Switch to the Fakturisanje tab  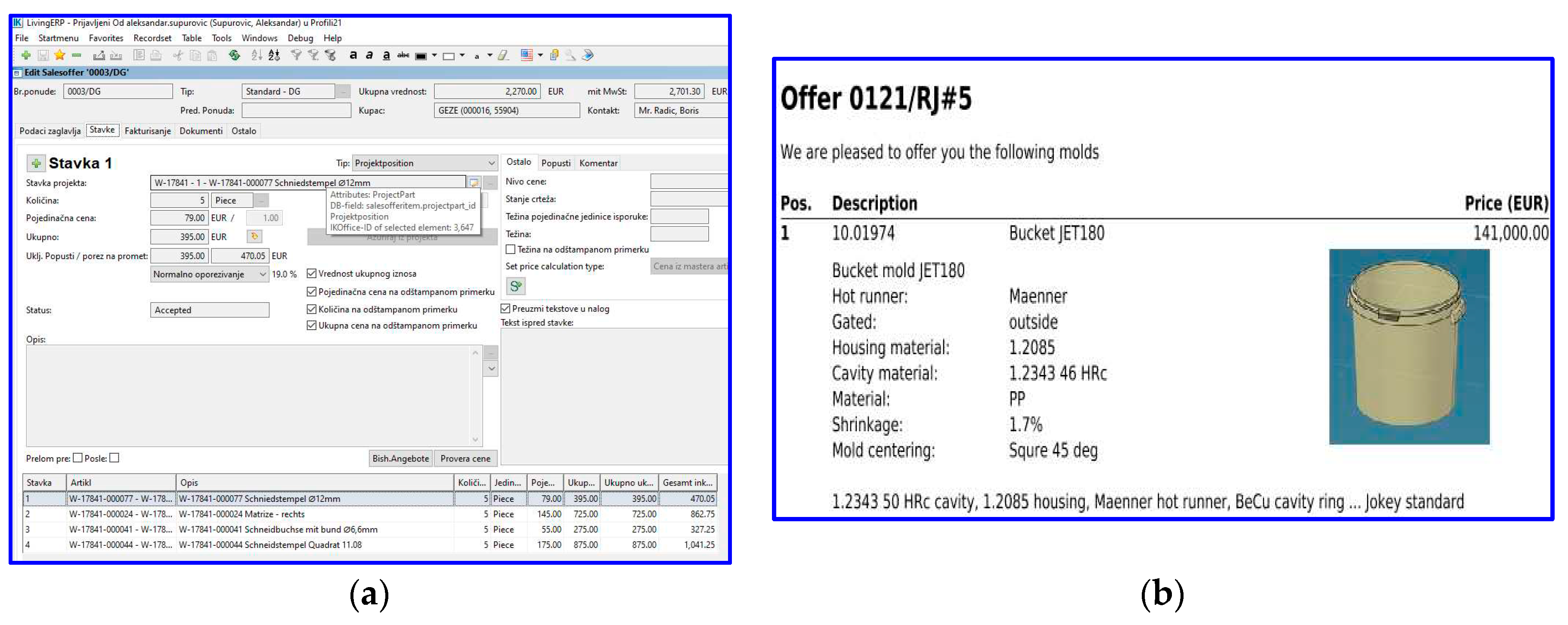click(147, 131)
